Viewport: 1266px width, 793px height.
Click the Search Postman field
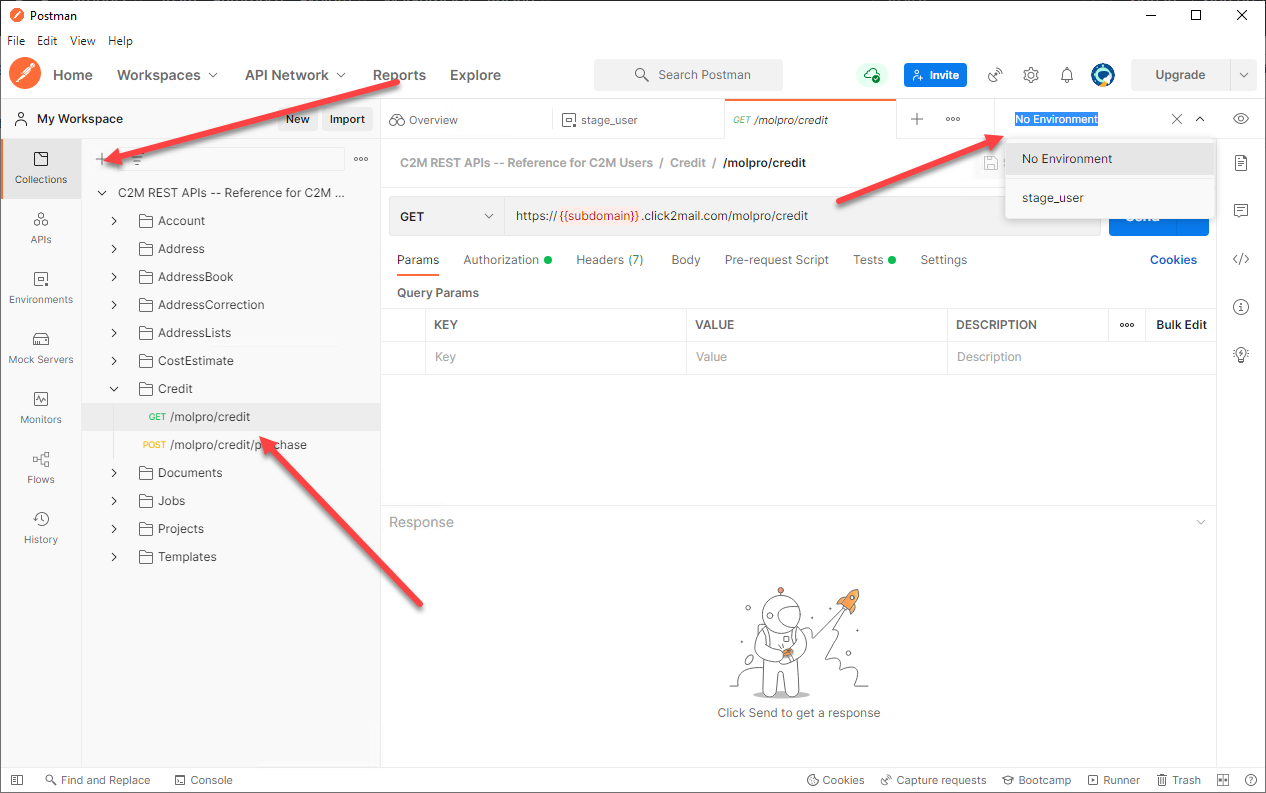click(x=688, y=75)
